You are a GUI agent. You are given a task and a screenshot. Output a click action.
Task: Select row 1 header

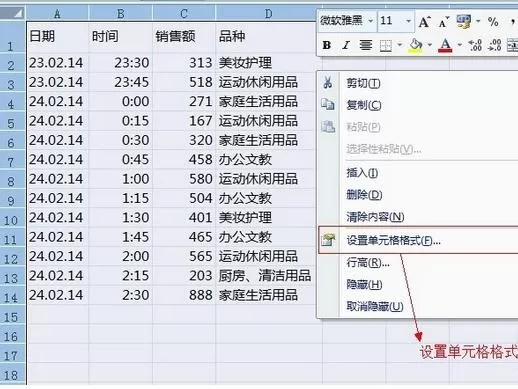[13, 37]
